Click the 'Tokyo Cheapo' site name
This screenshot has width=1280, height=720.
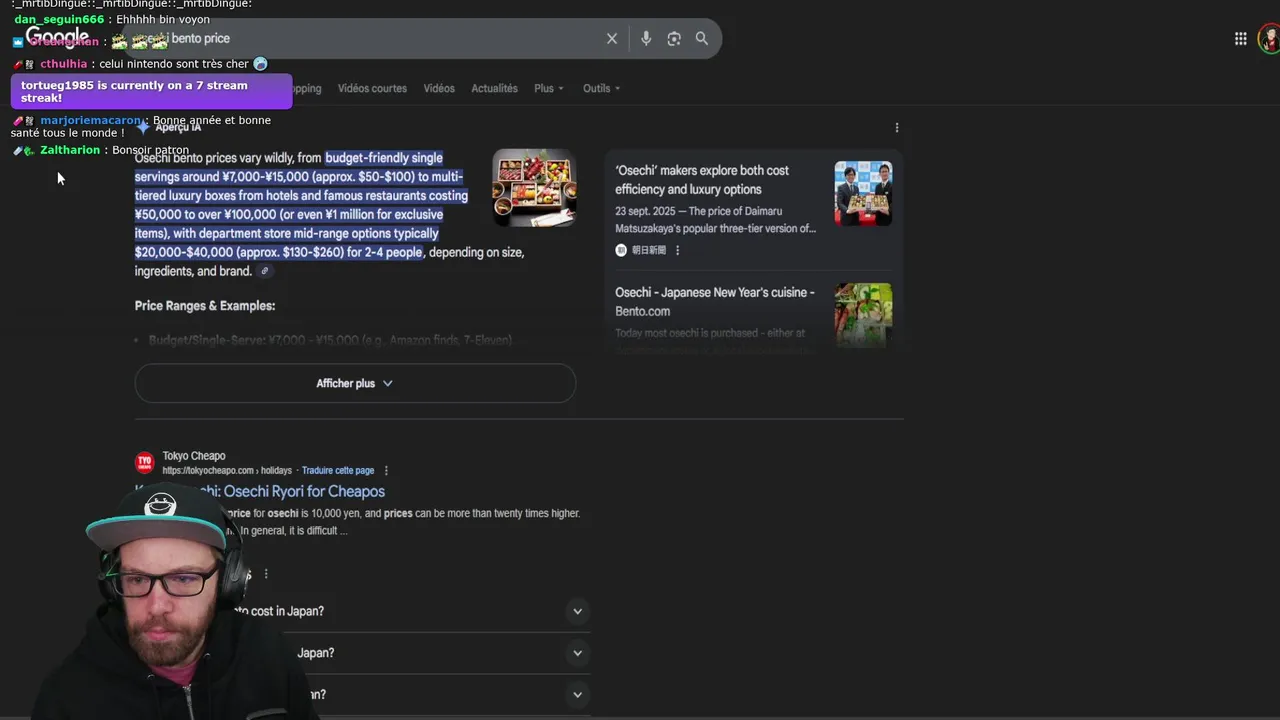pos(194,456)
